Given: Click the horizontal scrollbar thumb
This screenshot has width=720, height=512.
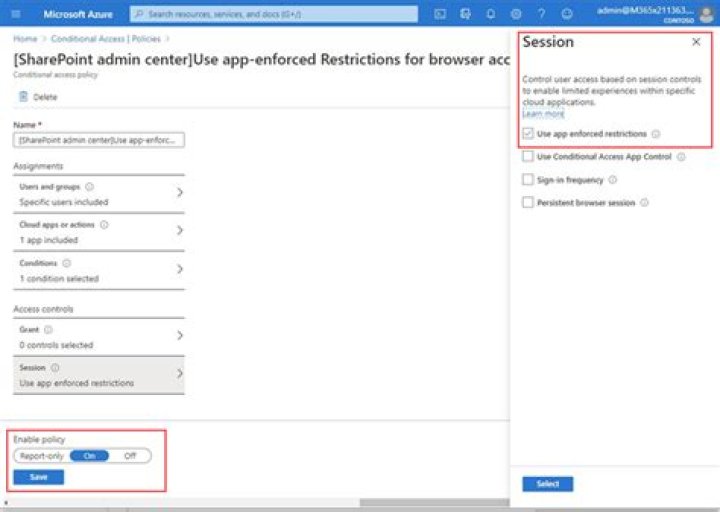Looking at the screenshot, I should 434,502.
